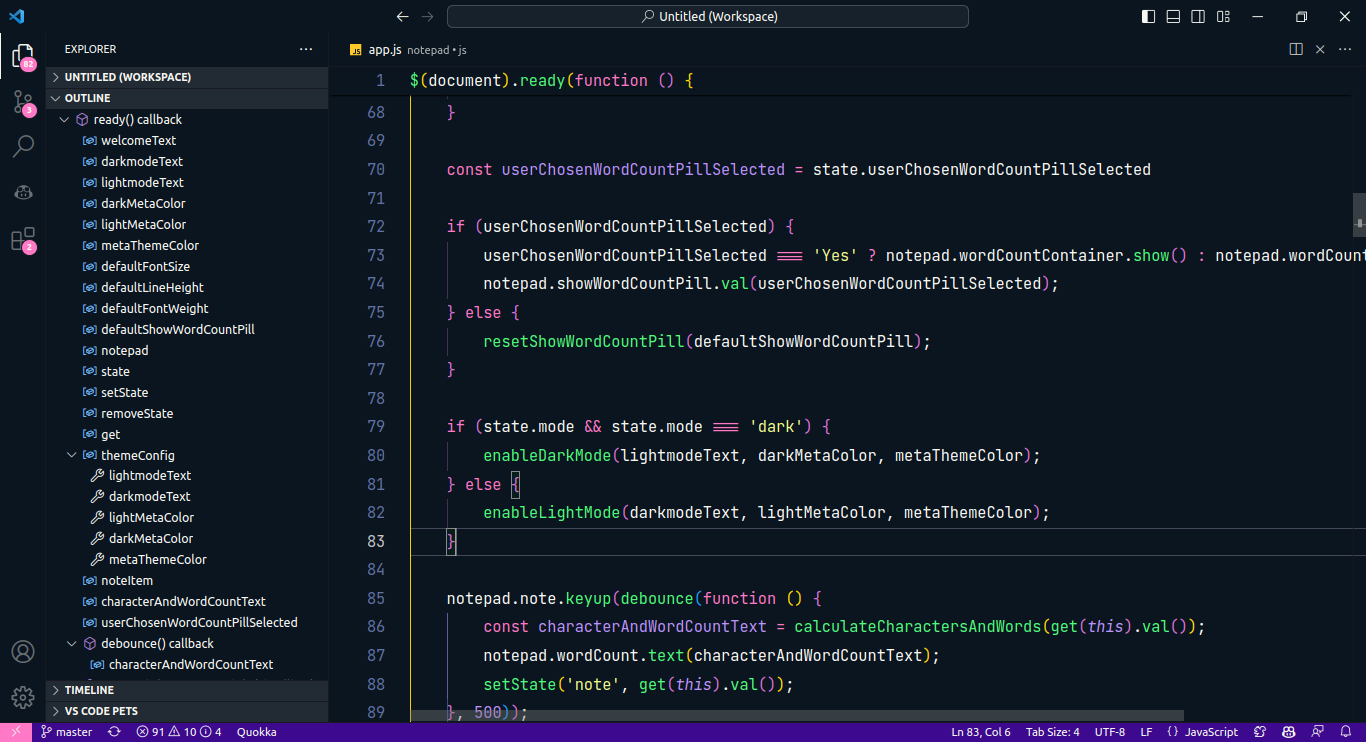Collapse themeConfig outline node
This screenshot has height=742, width=1366.
click(x=72, y=455)
